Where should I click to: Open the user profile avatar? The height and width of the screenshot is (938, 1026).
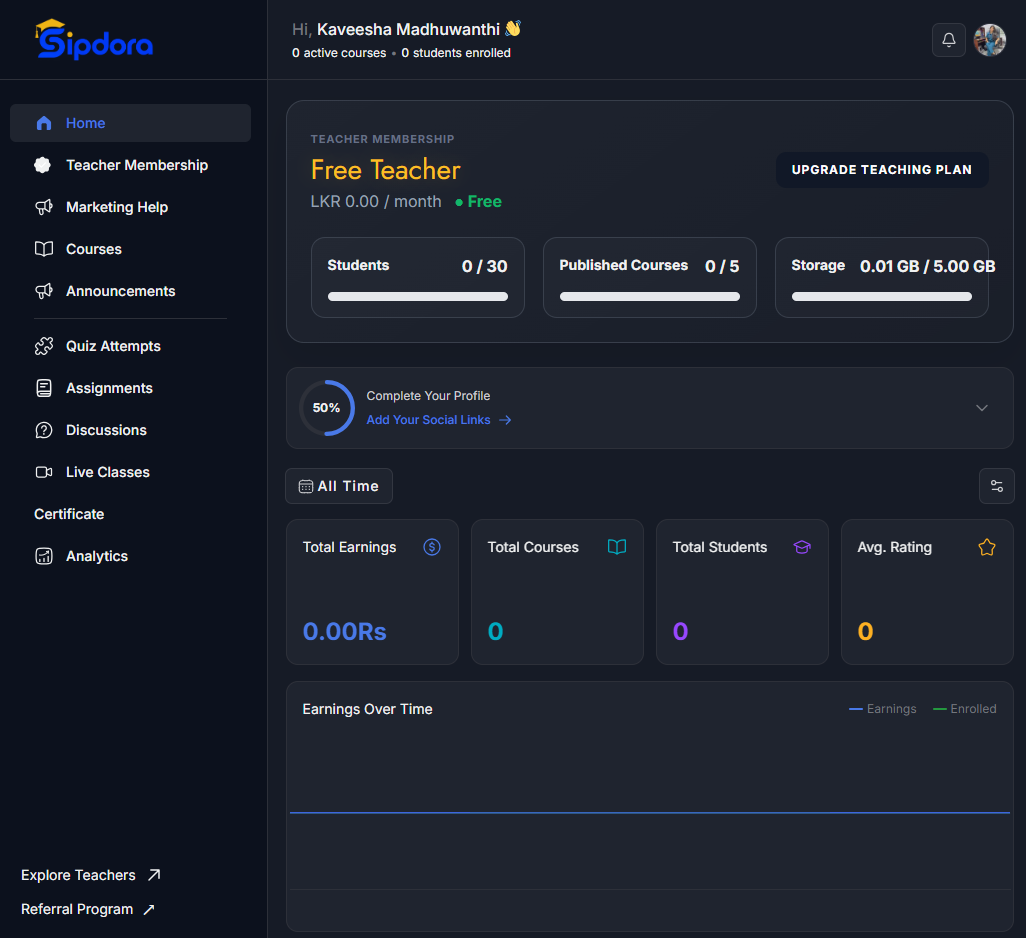click(989, 40)
